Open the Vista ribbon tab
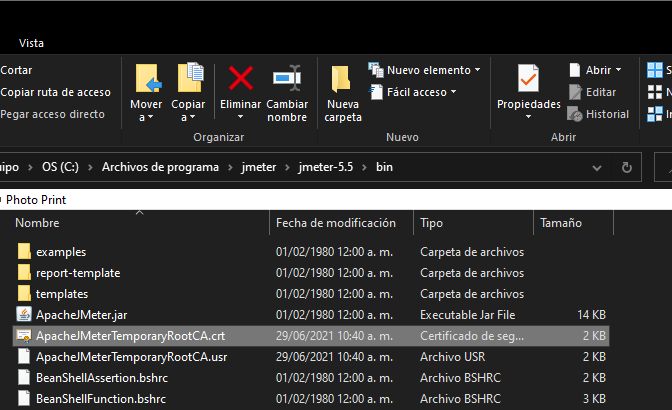The image size is (672, 410). [31, 43]
